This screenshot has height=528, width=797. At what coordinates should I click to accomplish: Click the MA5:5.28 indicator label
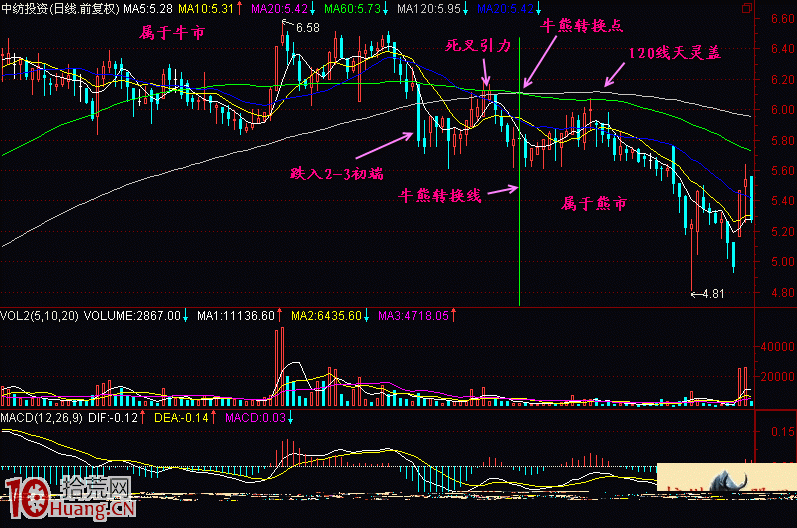147,9
